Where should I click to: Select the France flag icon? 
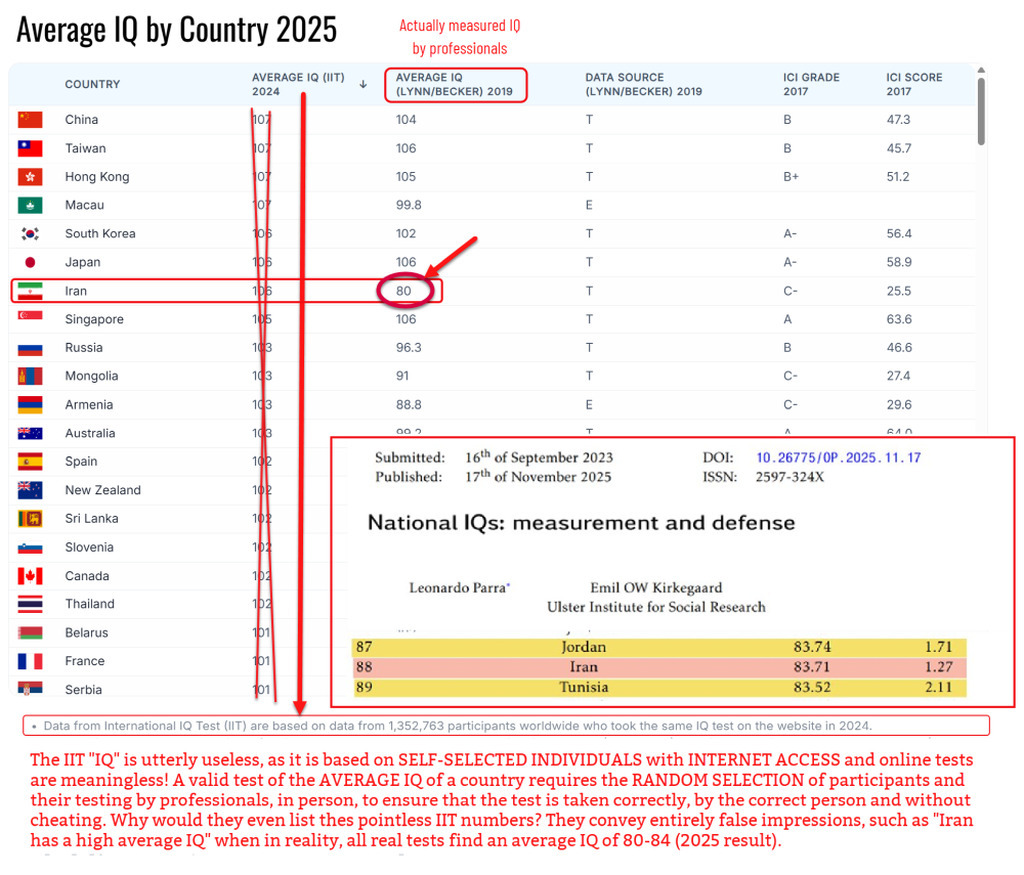30,661
